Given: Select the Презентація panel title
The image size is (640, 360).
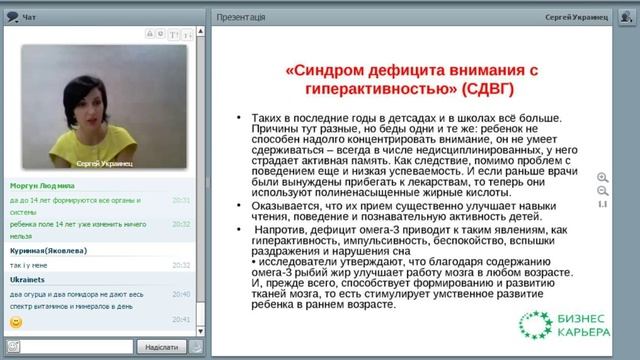Looking at the screenshot, I should pos(241,18).
